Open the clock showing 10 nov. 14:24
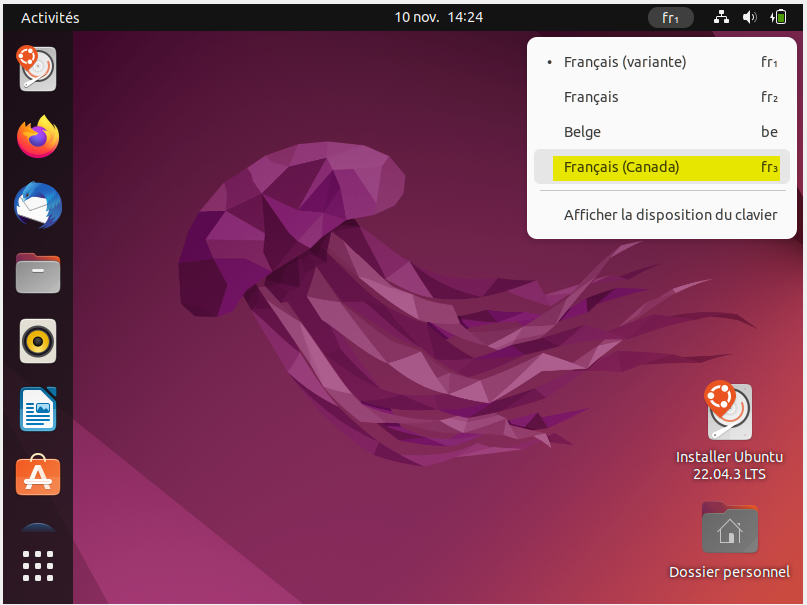 [439, 17]
